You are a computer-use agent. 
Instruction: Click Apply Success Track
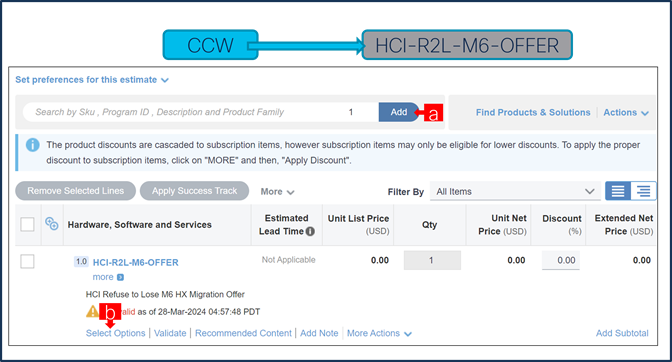click(194, 191)
